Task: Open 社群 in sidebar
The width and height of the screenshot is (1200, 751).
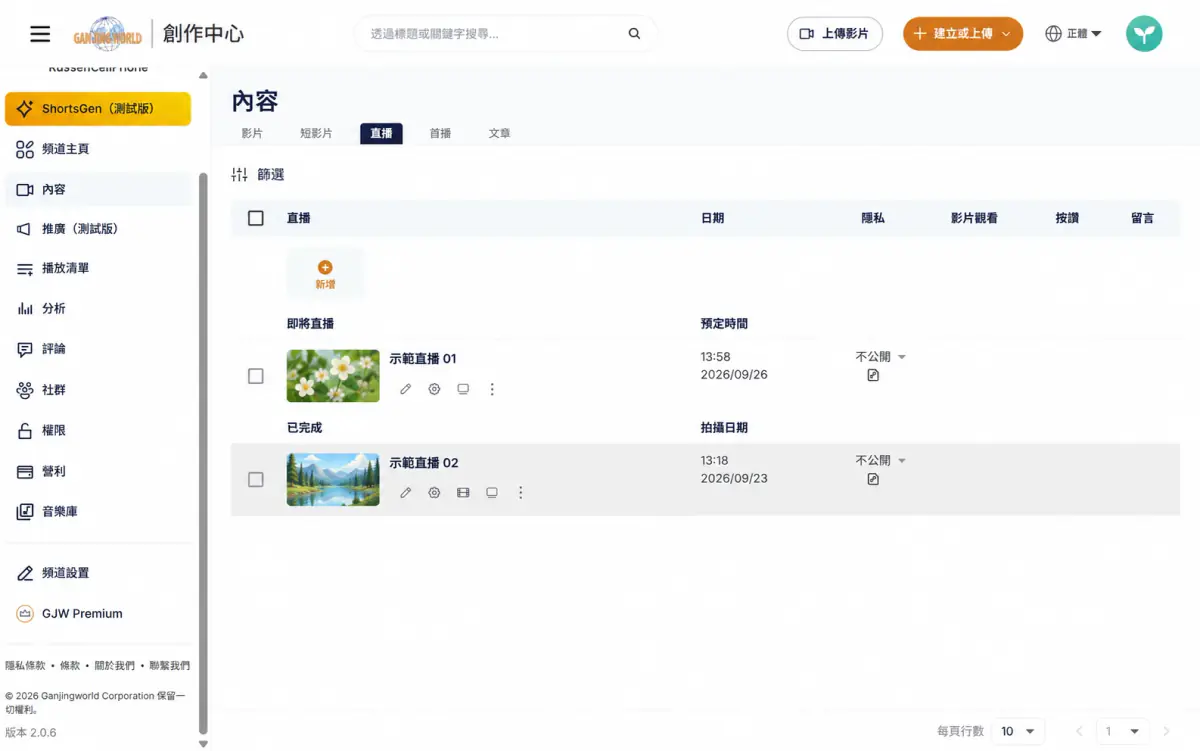Action: pyautogui.click(x=98, y=390)
